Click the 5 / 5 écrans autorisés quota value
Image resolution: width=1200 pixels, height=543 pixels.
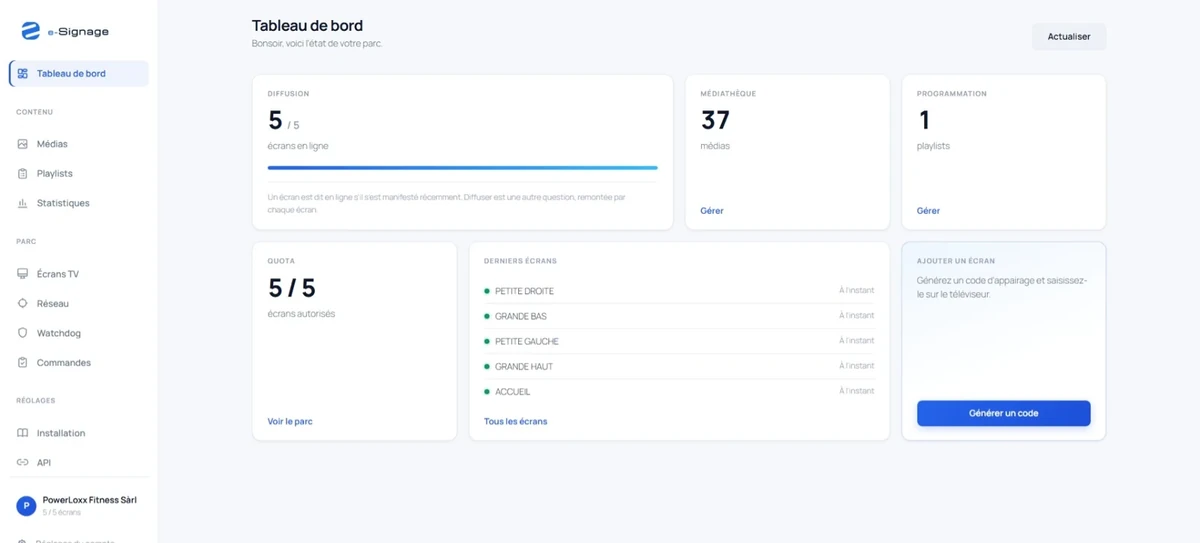click(x=292, y=288)
